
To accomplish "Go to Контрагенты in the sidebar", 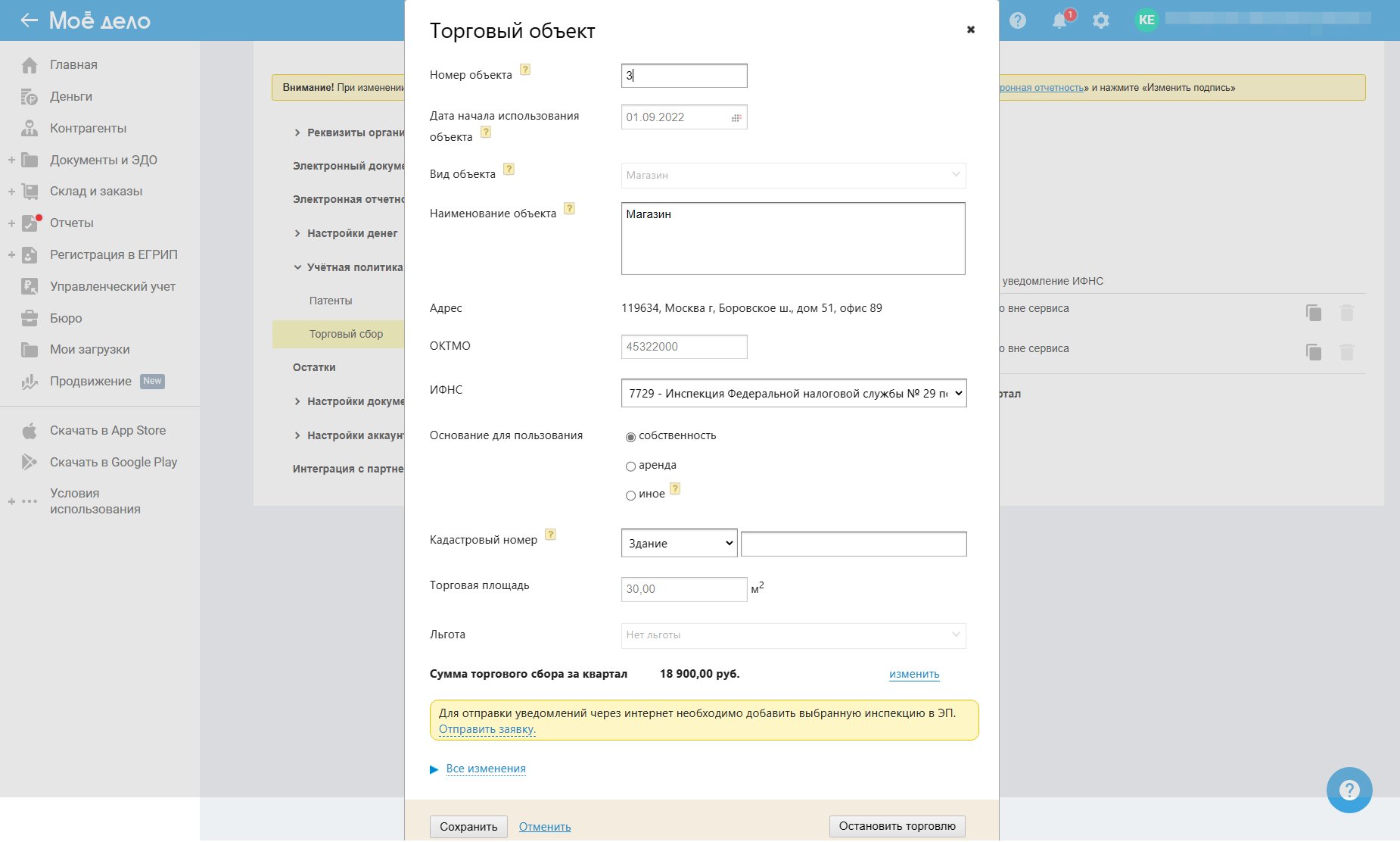I will coord(88,128).
